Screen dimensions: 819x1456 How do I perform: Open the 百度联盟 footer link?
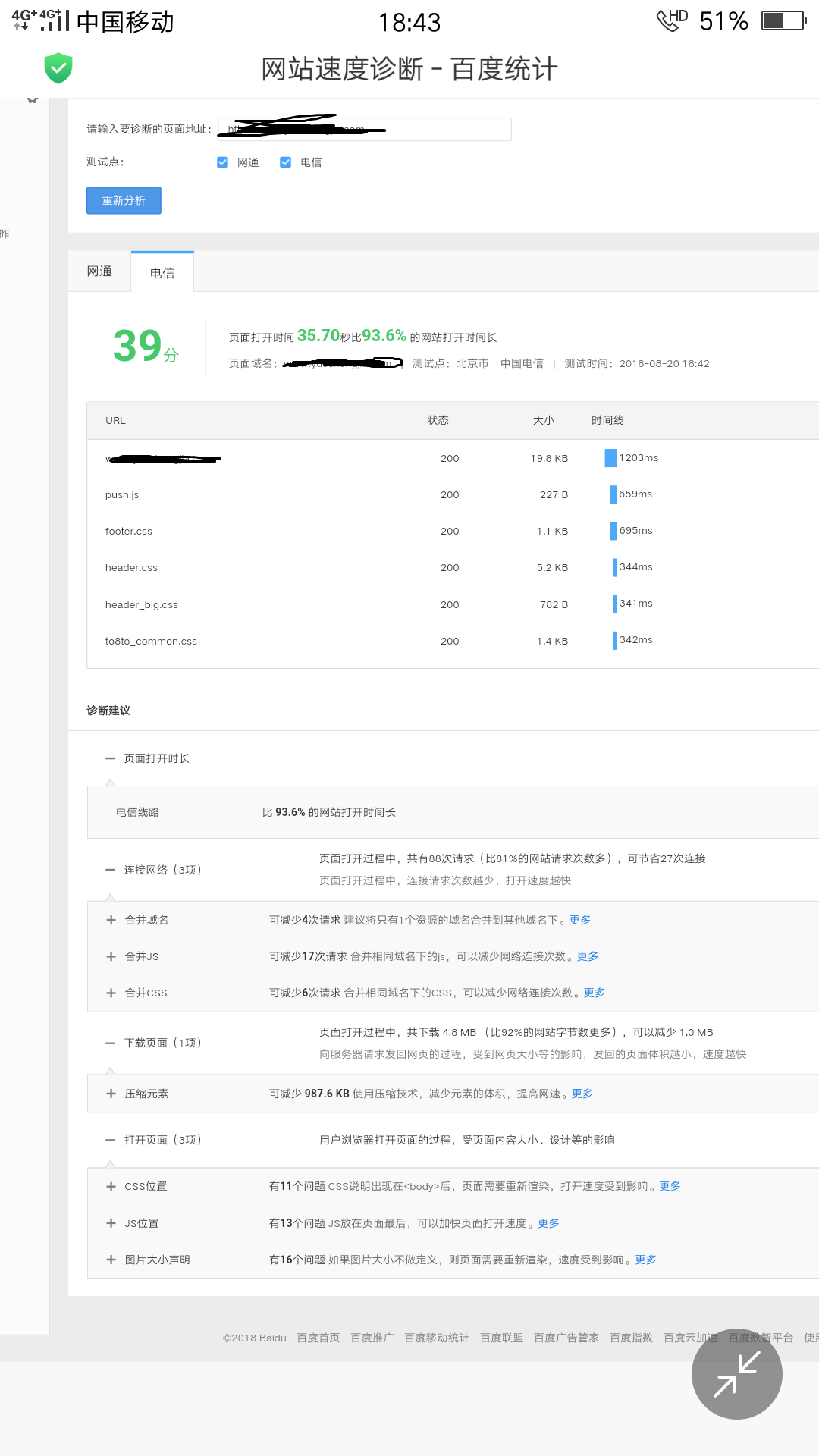pyautogui.click(x=502, y=1338)
